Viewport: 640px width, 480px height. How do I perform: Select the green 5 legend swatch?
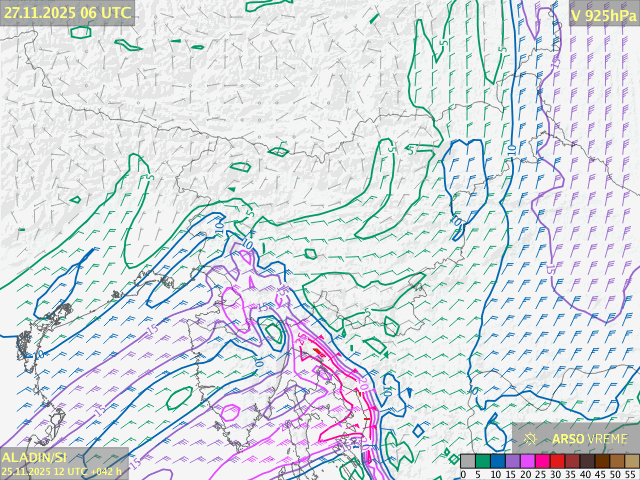point(481,460)
